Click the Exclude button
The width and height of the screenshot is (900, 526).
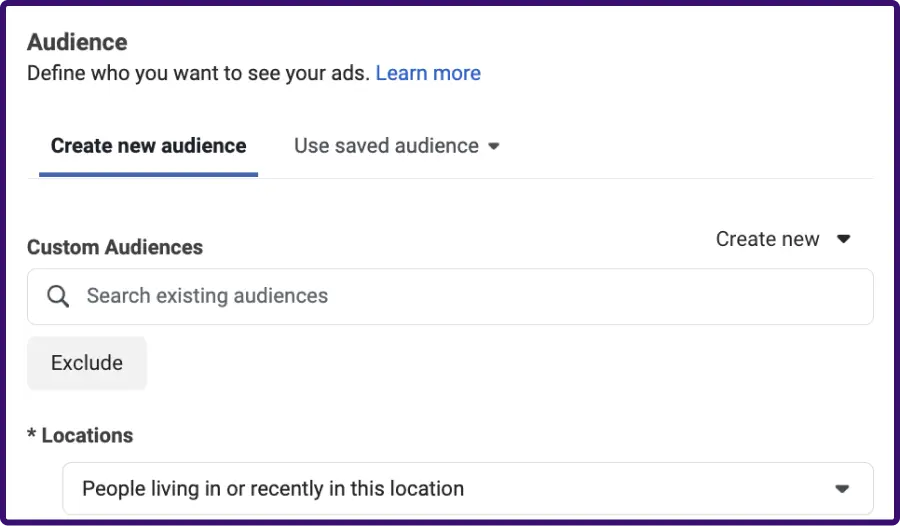(x=87, y=363)
